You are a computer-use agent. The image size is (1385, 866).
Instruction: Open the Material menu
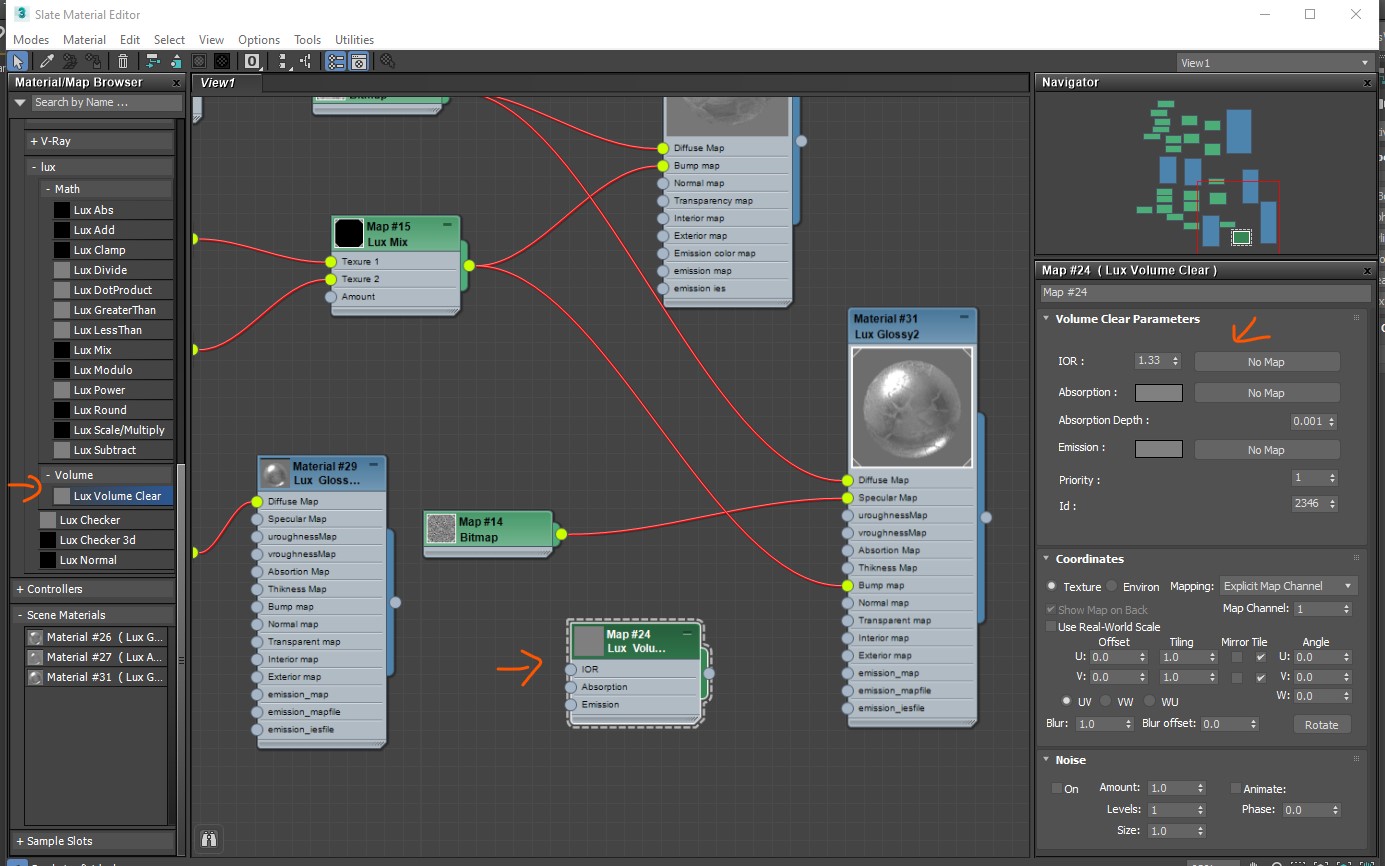point(84,40)
